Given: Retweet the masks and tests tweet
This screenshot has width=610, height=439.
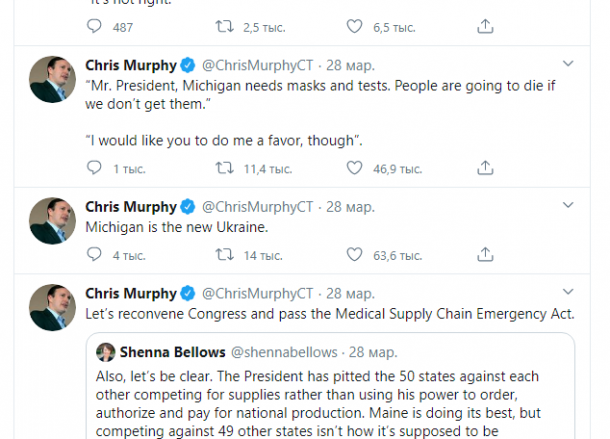Looking at the screenshot, I should (x=224, y=167).
